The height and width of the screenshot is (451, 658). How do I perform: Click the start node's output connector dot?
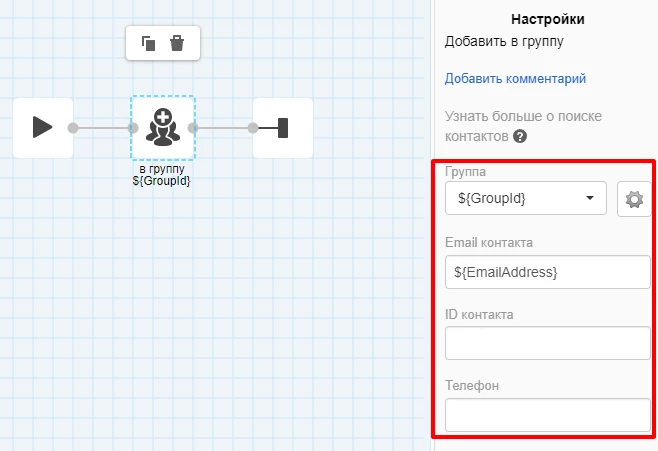73,128
